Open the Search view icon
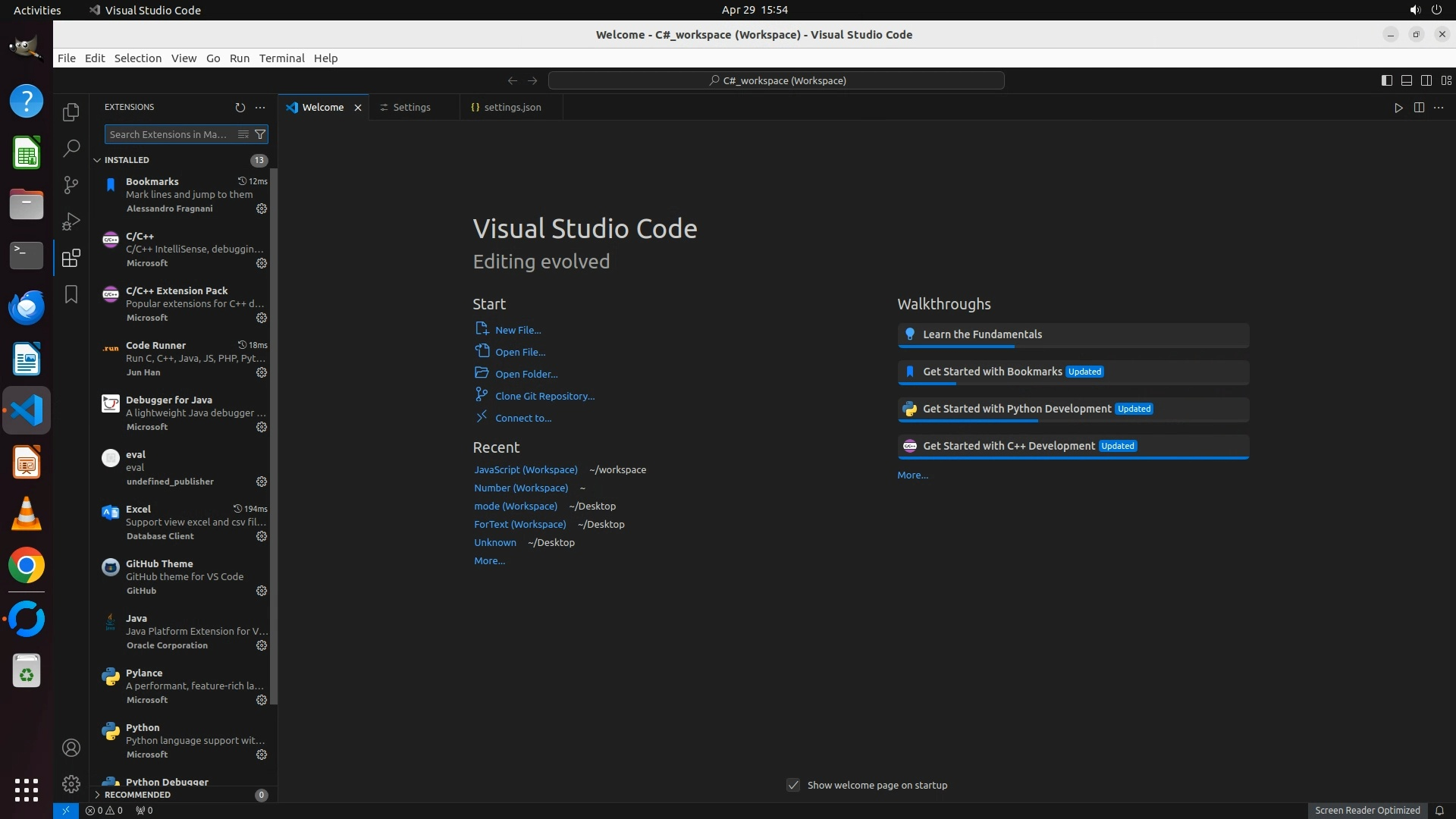The width and height of the screenshot is (1456, 819). [x=71, y=149]
